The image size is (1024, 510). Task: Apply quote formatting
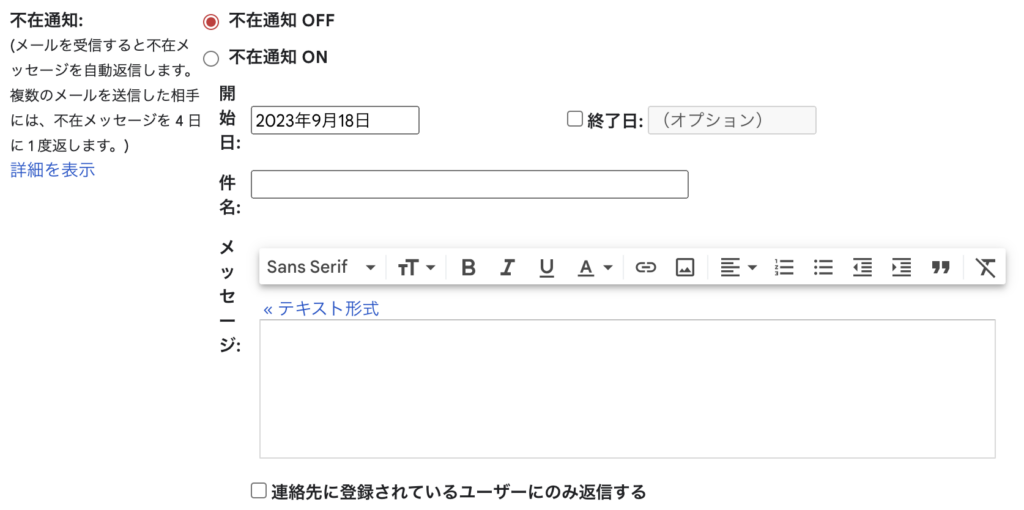pos(940,267)
